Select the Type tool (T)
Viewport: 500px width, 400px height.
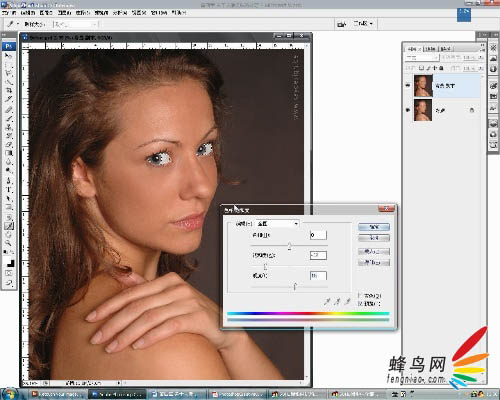pos(9,190)
